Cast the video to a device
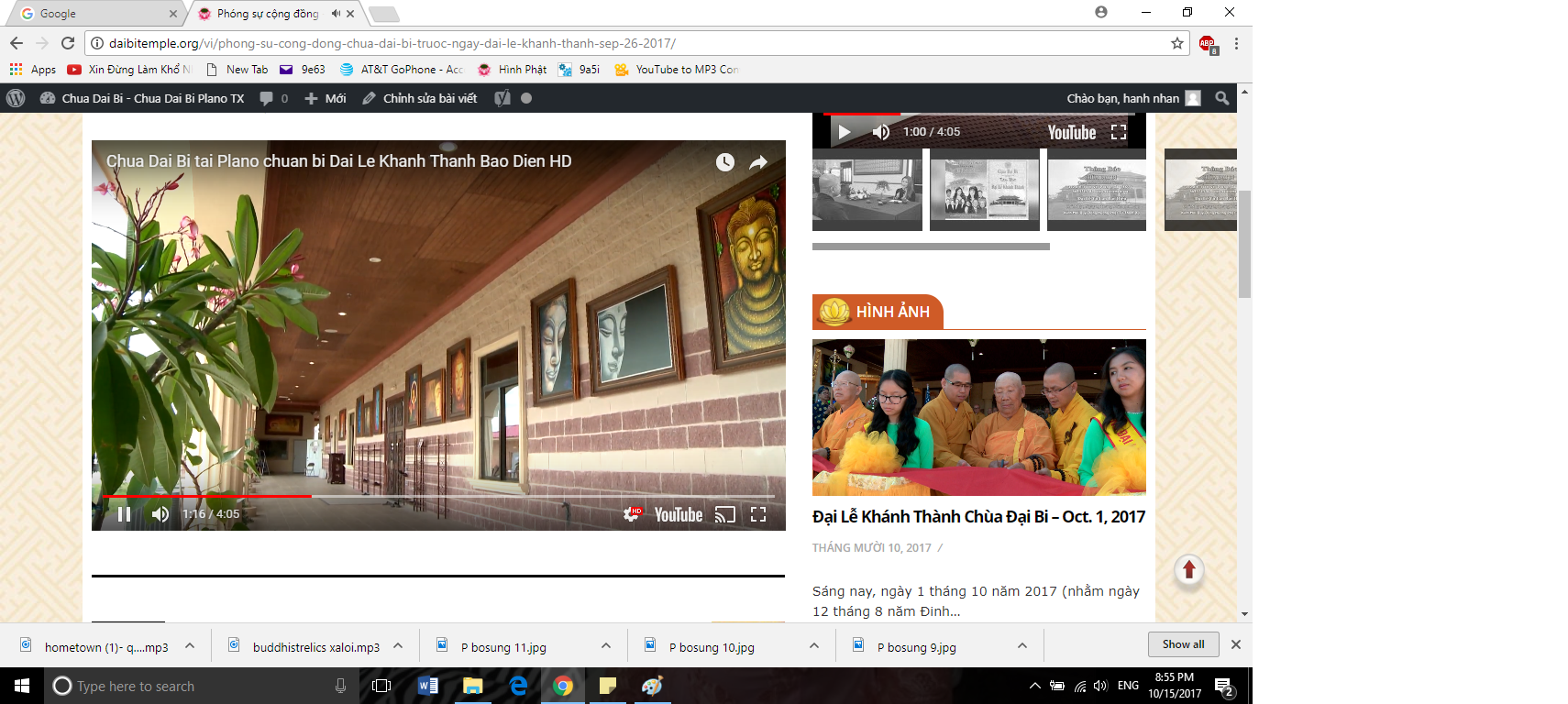Screen dimensions: 1568x704 point(724,514)
